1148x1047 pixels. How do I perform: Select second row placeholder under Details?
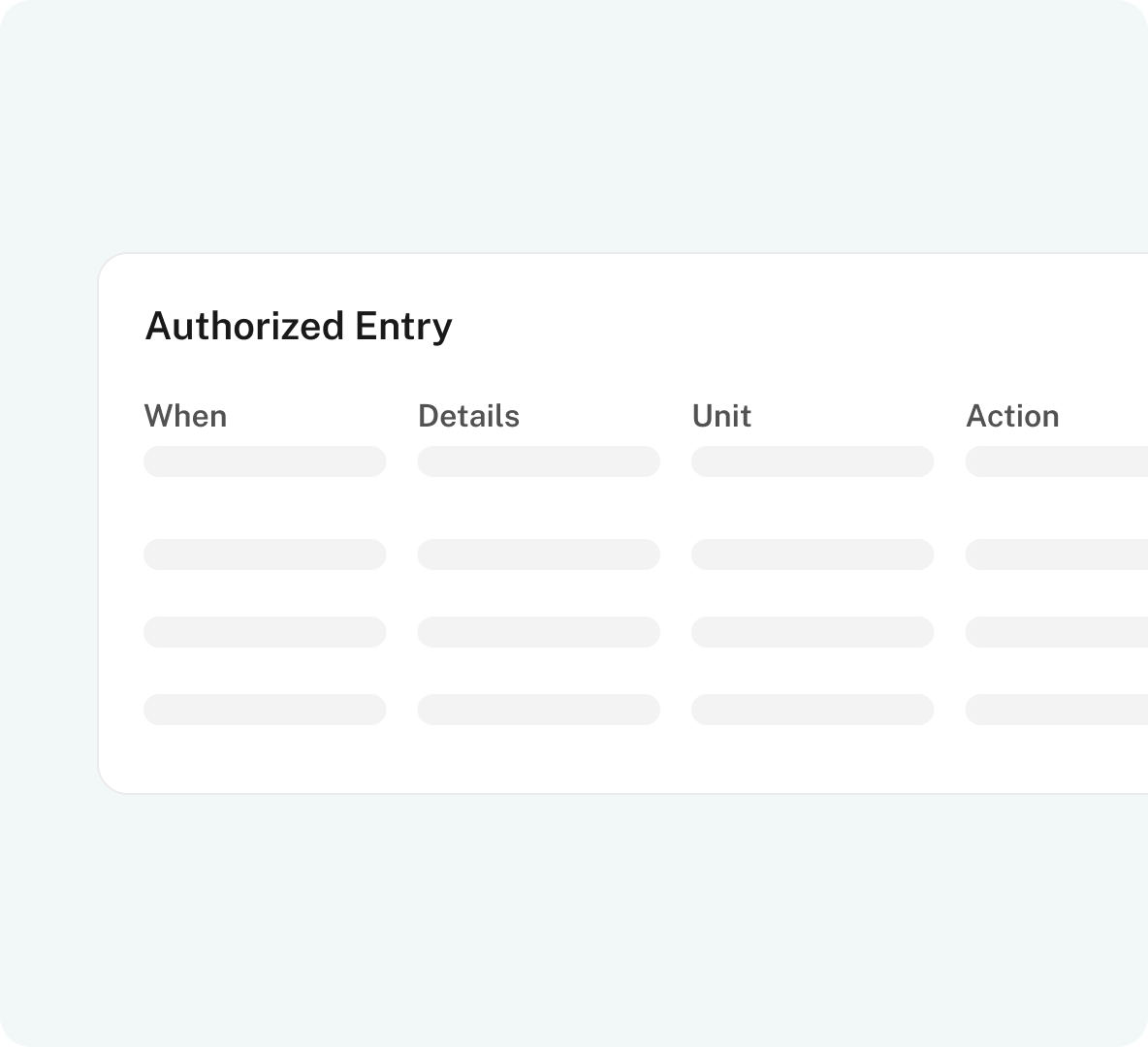[x=538, y=555]
